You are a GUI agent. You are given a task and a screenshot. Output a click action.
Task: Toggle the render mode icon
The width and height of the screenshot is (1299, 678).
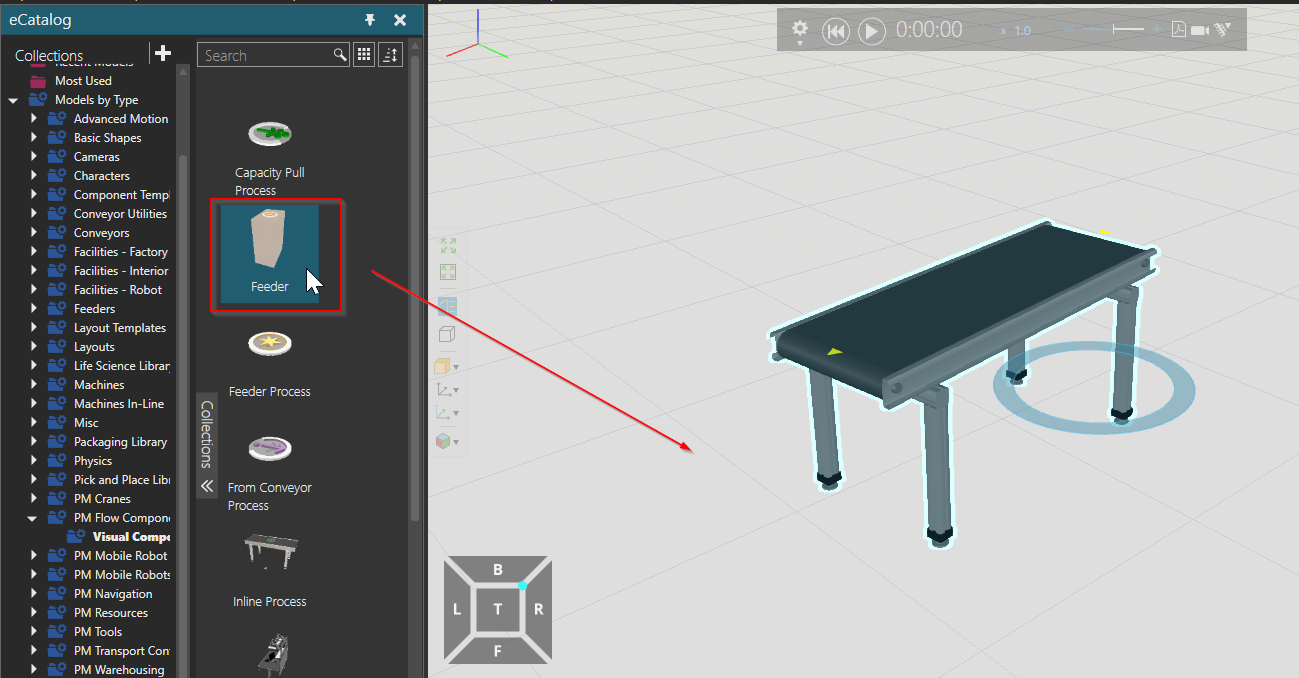point(447,306)
